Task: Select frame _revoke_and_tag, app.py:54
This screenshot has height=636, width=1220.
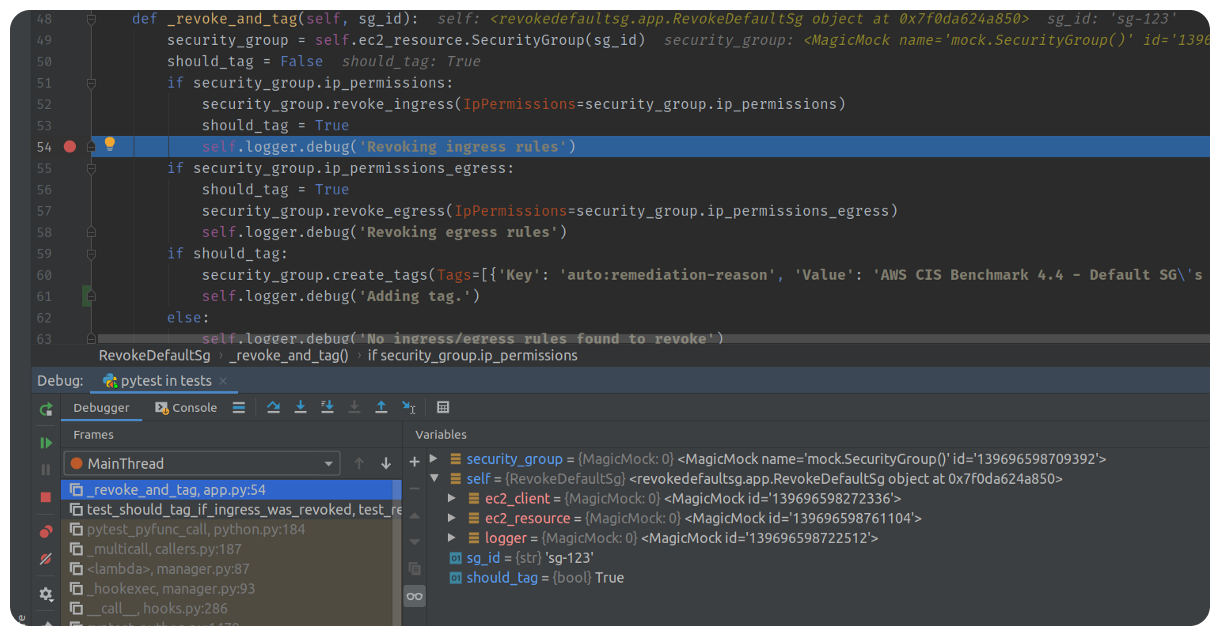Action: tap(231, 490)
